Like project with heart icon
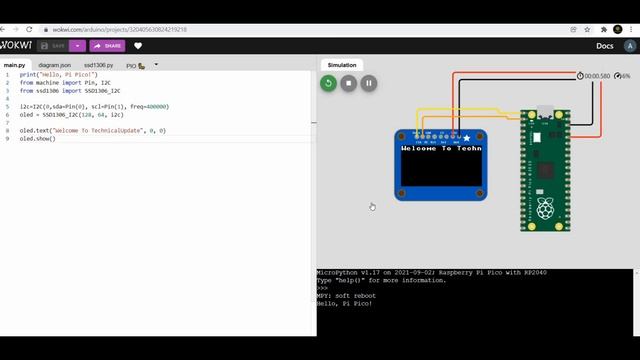The height and width of the screenshot is (360, 640). pyautogui.click(x=138, y=46)
